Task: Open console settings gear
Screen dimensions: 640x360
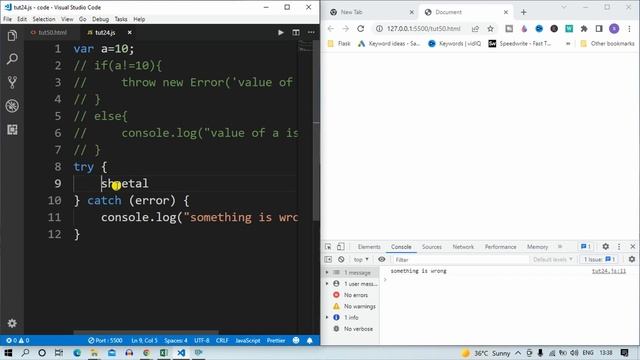Action: pyautogui.click(x=632, y=259)
